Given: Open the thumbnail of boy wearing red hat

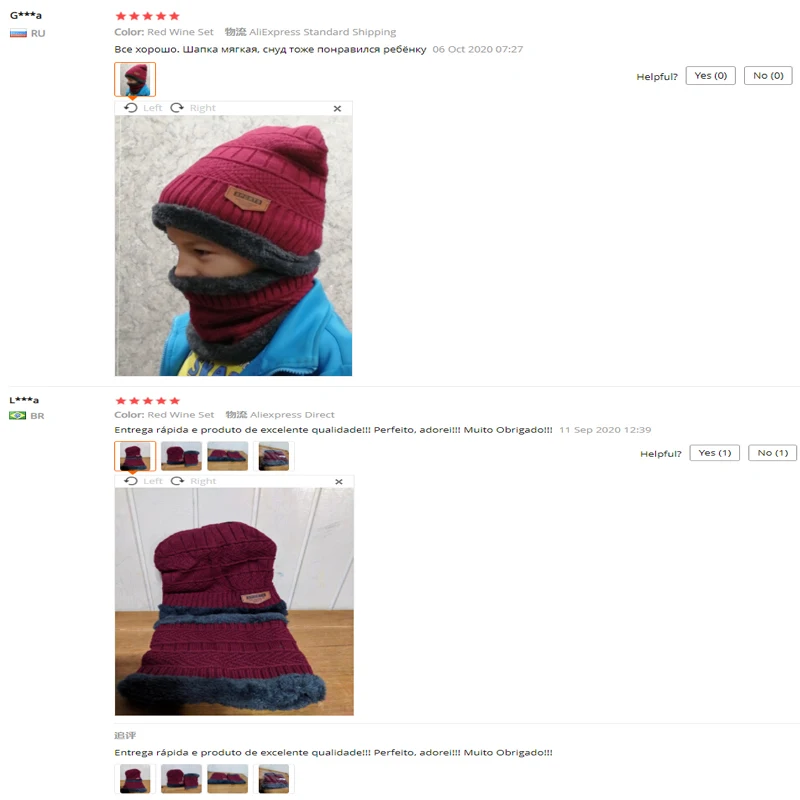Looking at the screenshot, I should tap(135, 79).
